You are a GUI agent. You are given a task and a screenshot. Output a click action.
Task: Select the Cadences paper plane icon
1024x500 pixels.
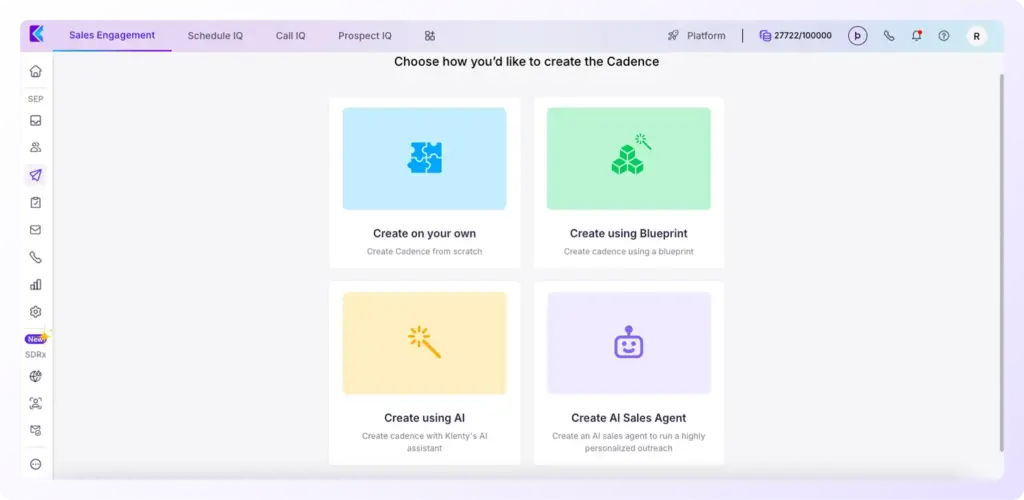(36, 175)
